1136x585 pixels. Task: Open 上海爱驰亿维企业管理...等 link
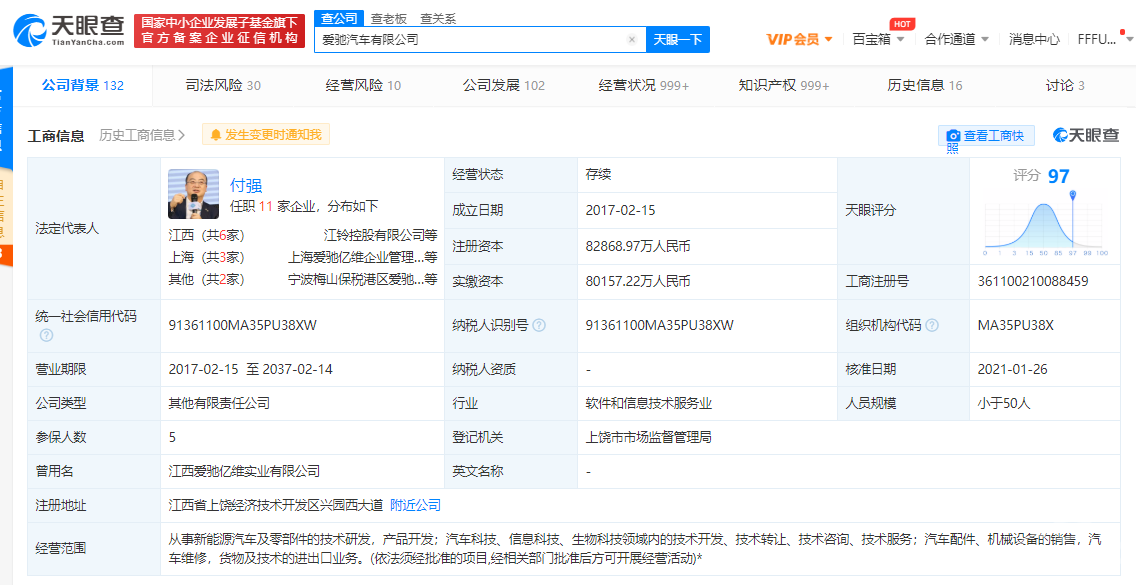(x=362, y=257)
